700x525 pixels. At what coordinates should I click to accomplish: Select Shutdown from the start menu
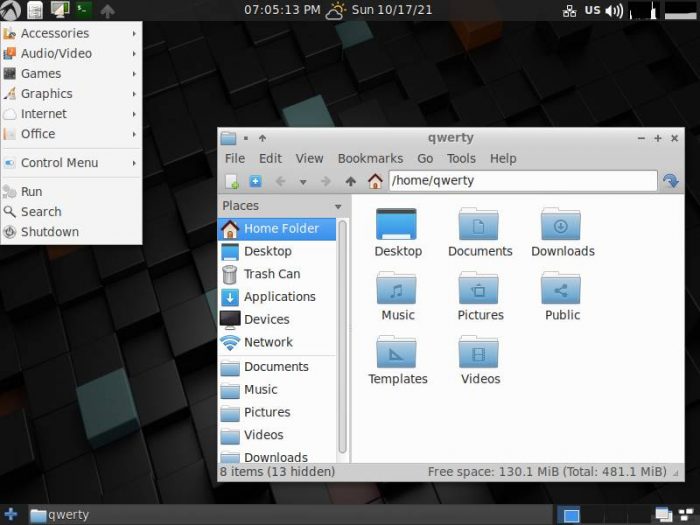[x=49, y=232]
